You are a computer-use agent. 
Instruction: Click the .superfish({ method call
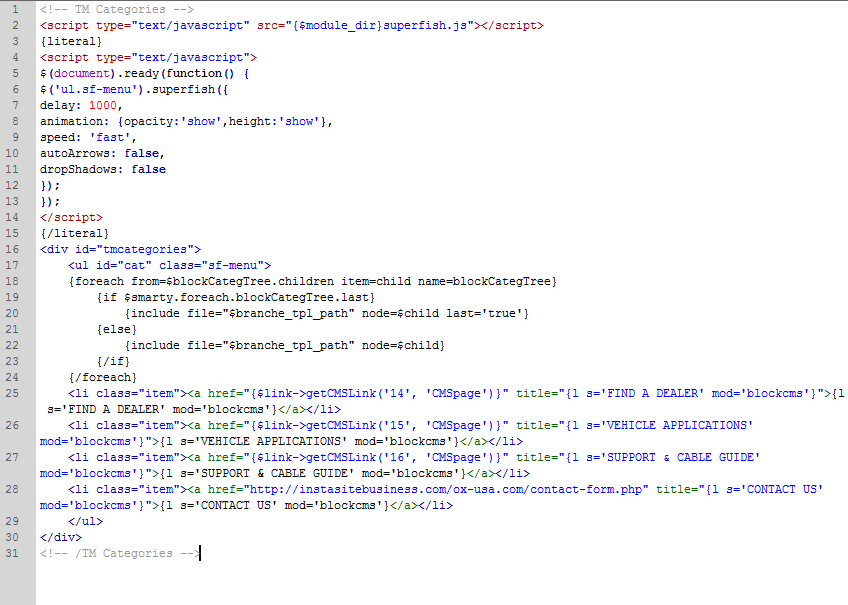tap(187, 89)
